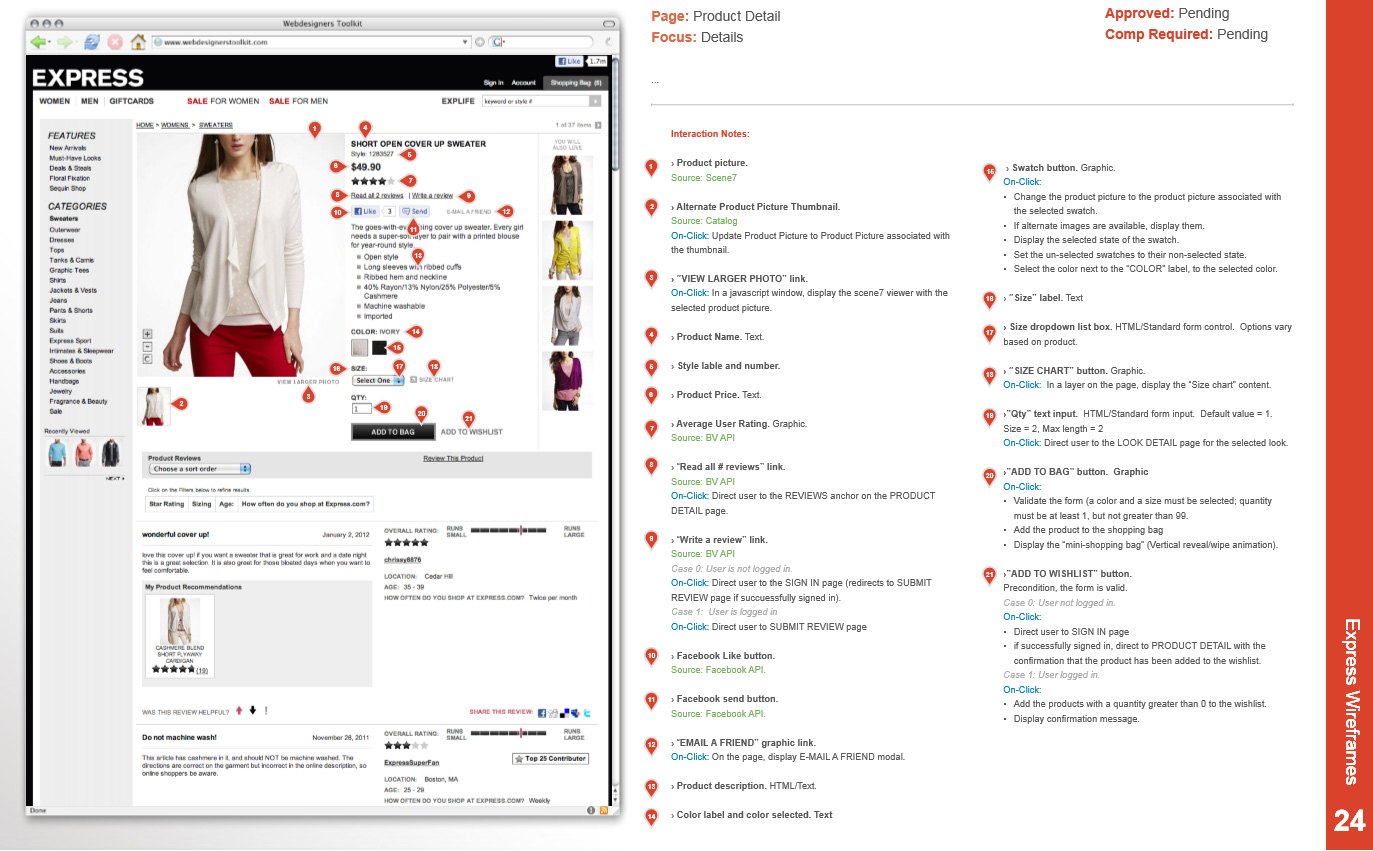Select the Sizing review filter
The image size is (1373, 851).
tap(201, 505)
